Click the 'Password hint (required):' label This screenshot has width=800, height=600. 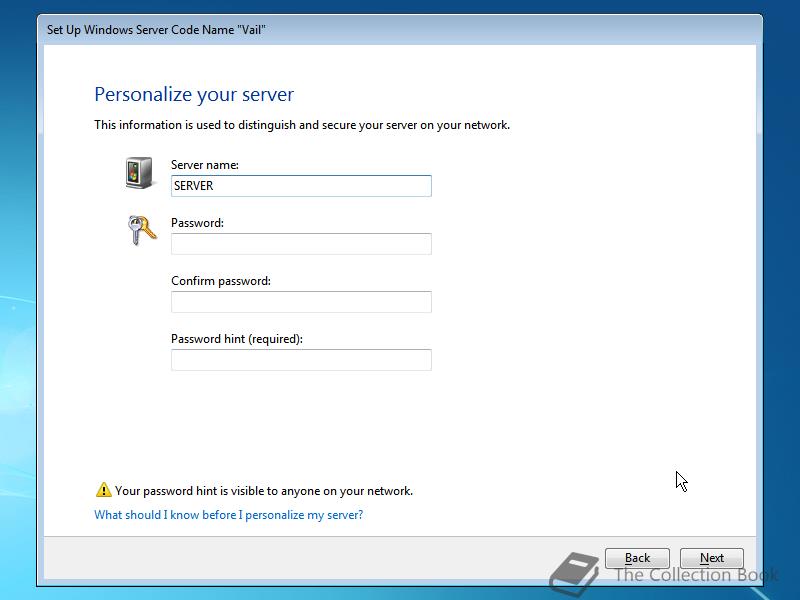click(x=237, y=339)
